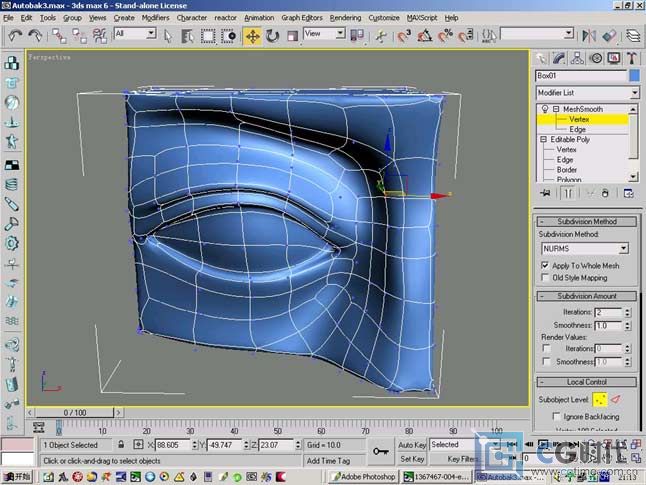Click the Auto Key button
Screen dimensions: 646x485
pyautogui.click(x=413, y=445)
